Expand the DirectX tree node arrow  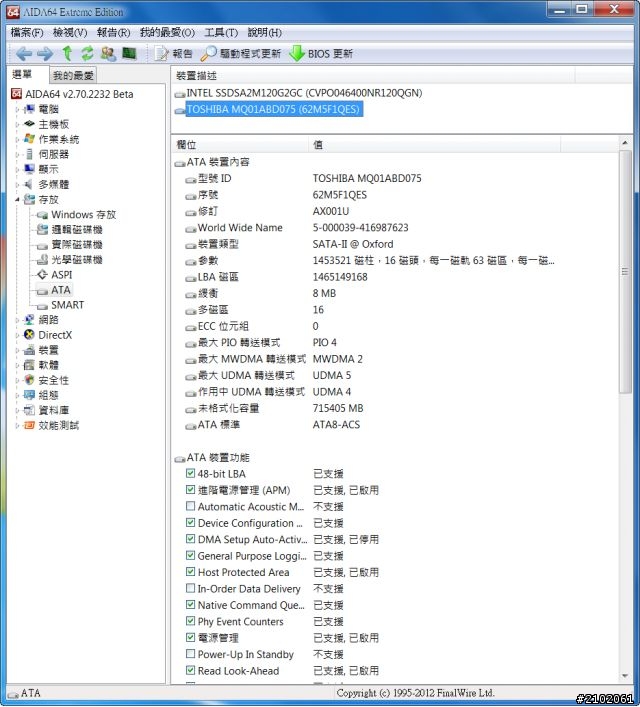[x=17, y=335]
